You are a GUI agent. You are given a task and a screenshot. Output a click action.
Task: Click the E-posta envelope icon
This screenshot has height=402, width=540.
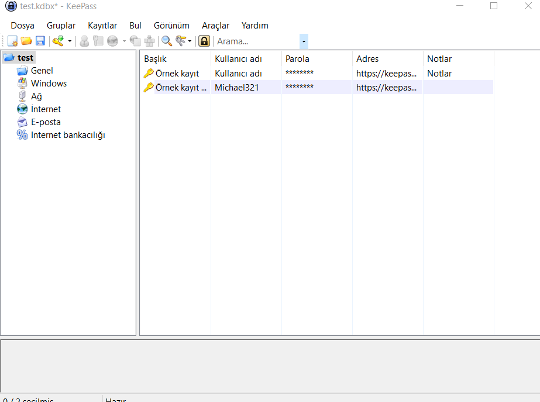(22, 122)
